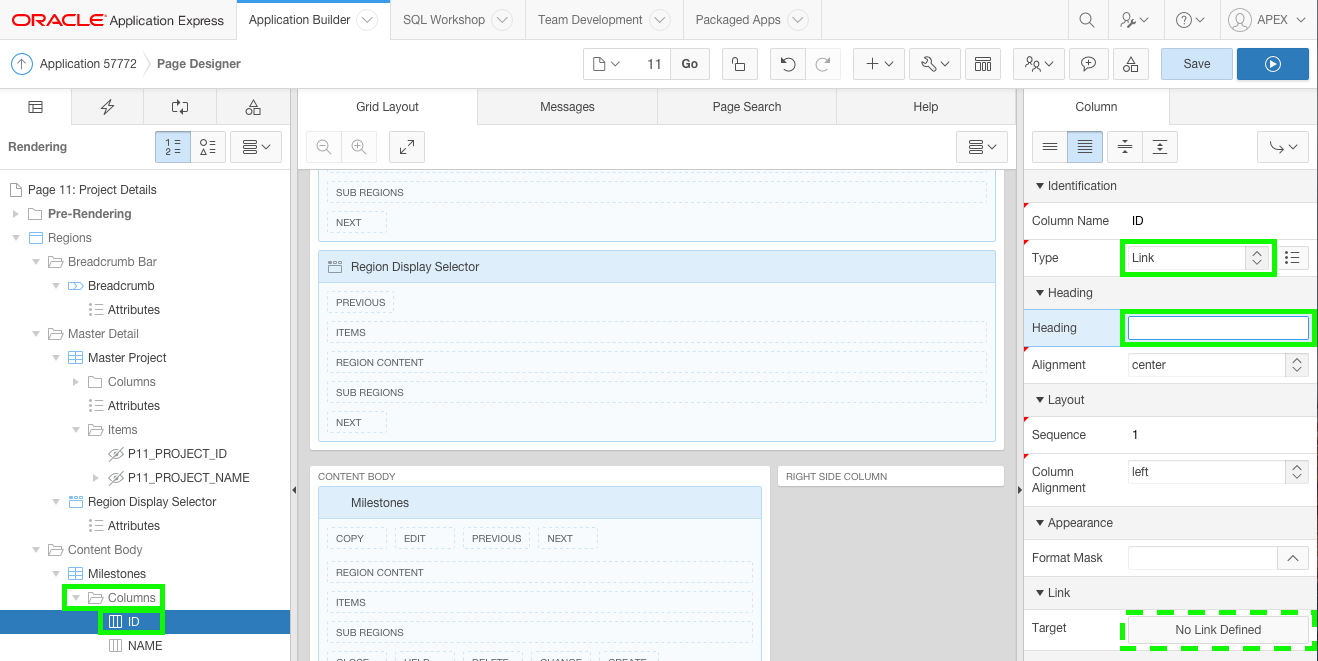Click the Go button next to page number
Viewport: 1318px width, 661px height.
(x=690, y=64)
